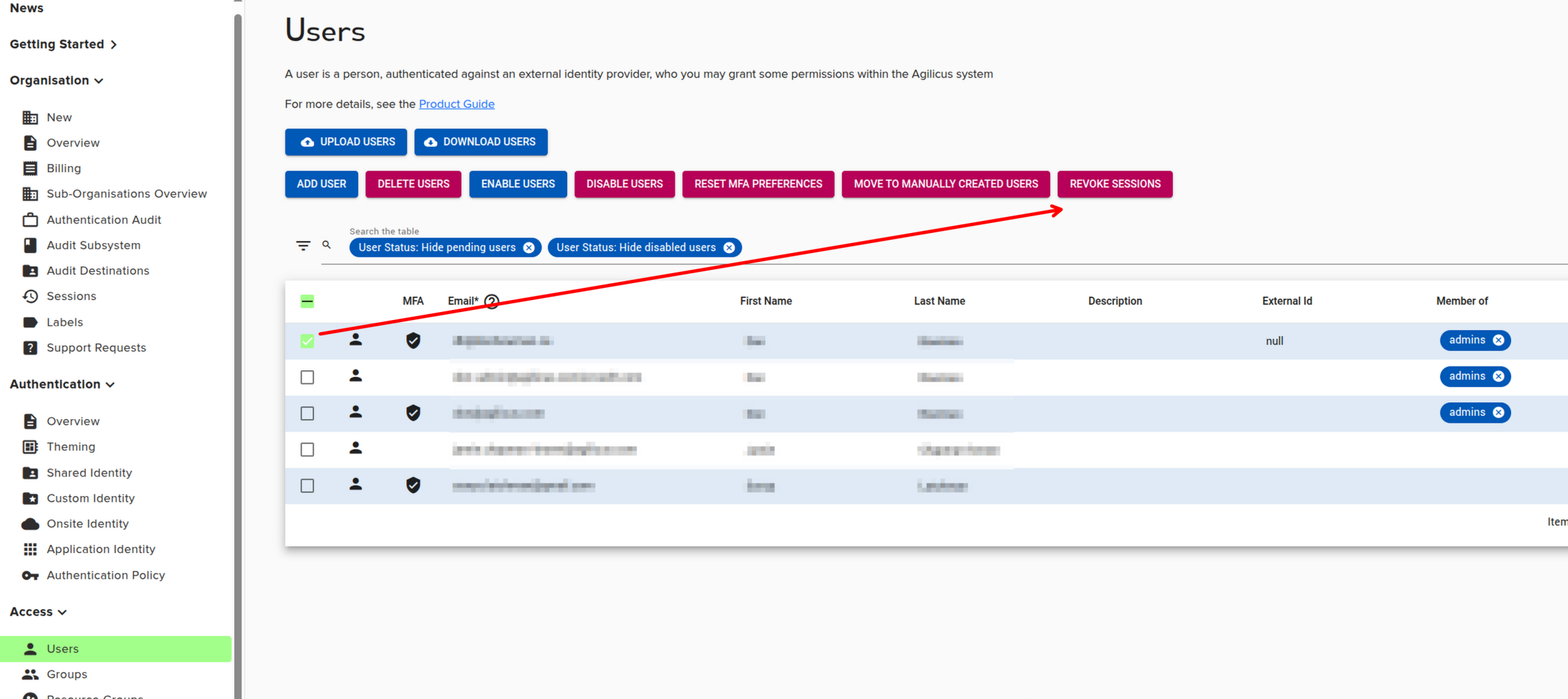The height and width of the screenshot is (699, 1568).
Task: Click the Authentication Policy key icon
Action: click(30, 576)
